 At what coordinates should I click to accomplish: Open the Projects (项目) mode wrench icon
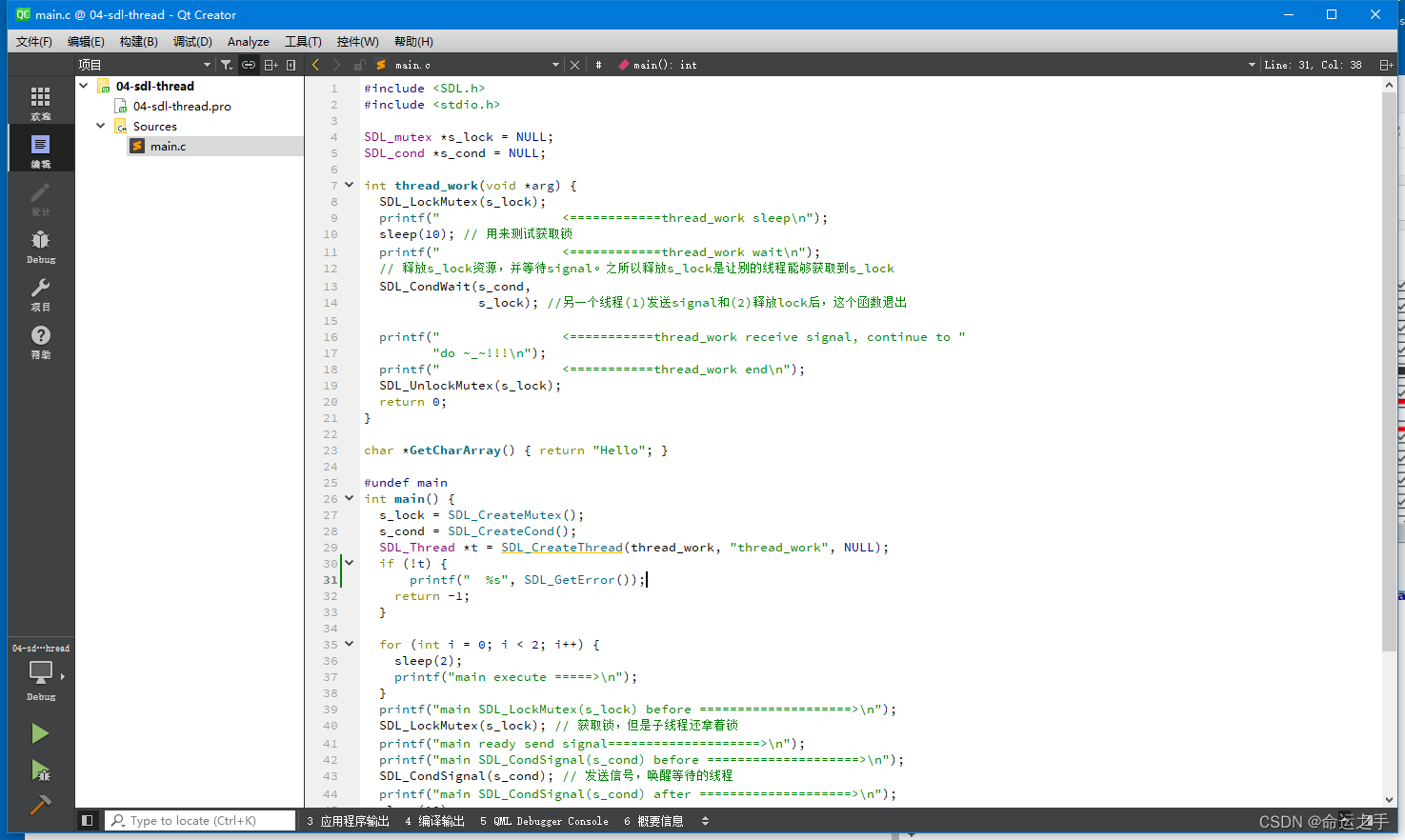coord(40,293)
